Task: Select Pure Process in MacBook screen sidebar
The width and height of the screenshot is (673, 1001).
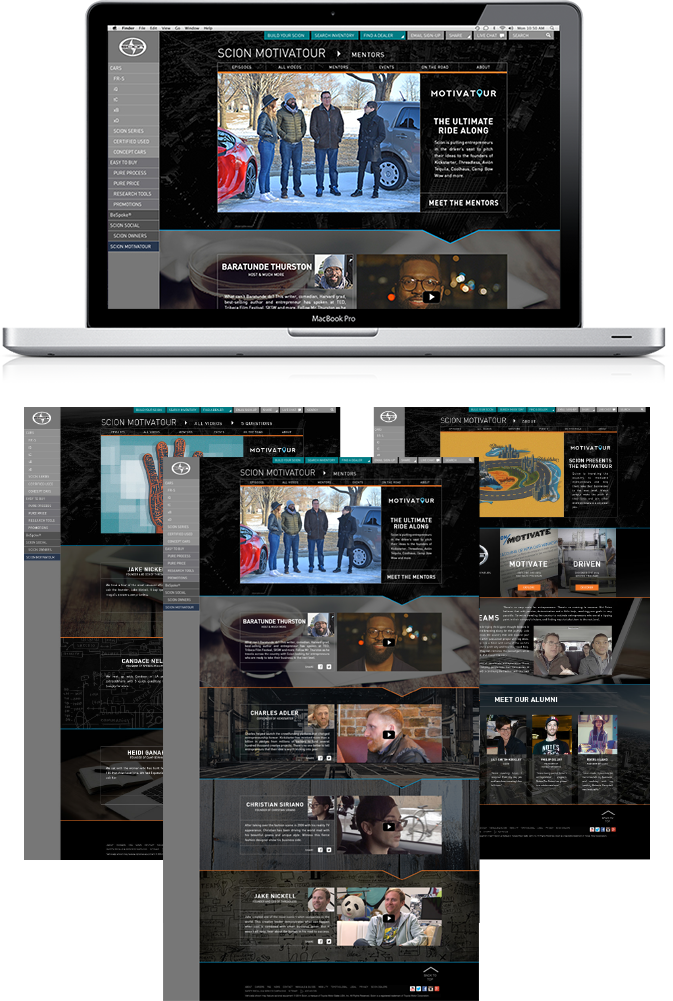Action: 133,172
